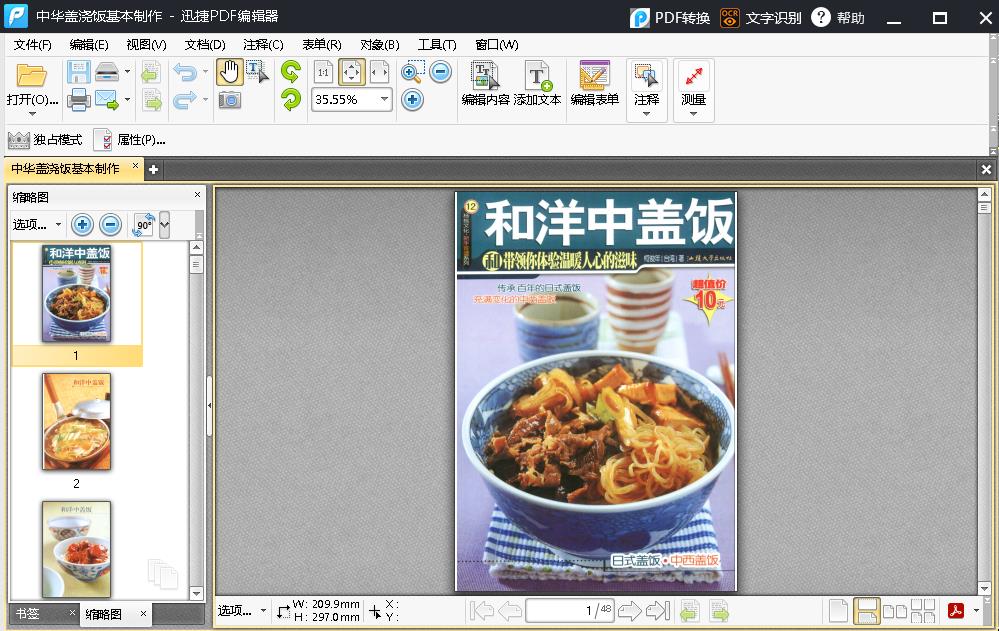This screenshot has height=631, width=999.
Task: Click the page number input field showing 1/48
Action: 569,611
